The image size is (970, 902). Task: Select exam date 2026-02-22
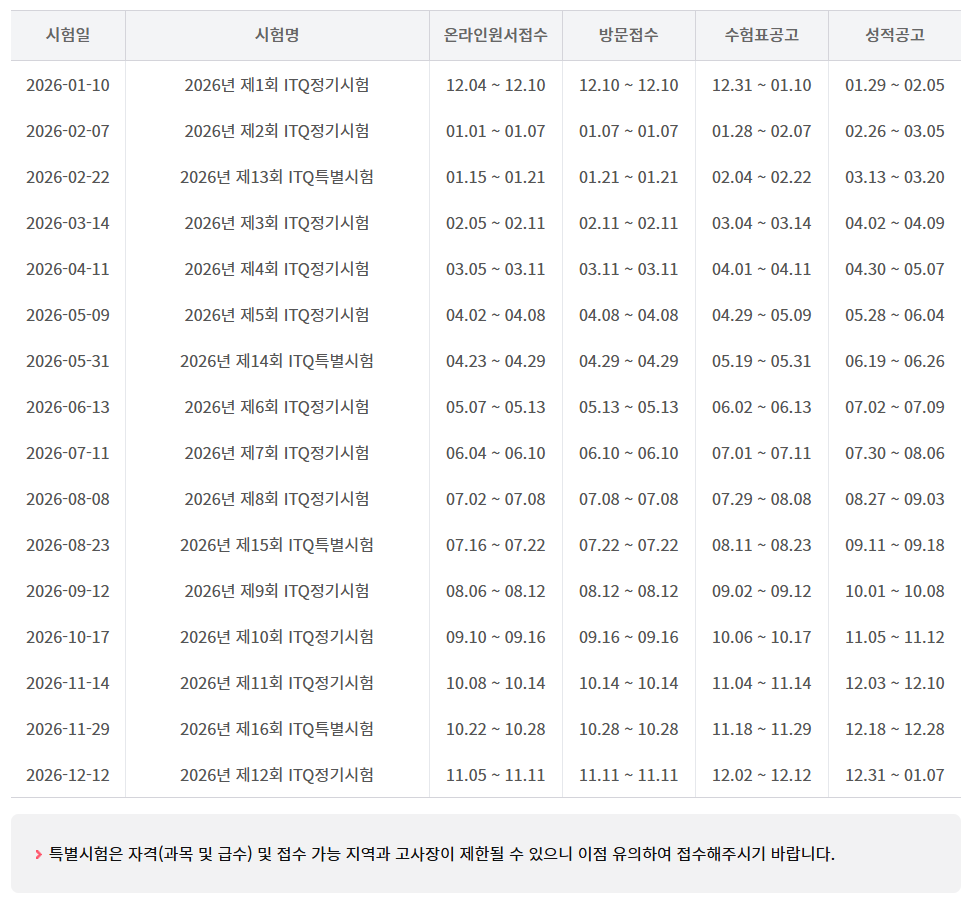coord(68,177)
